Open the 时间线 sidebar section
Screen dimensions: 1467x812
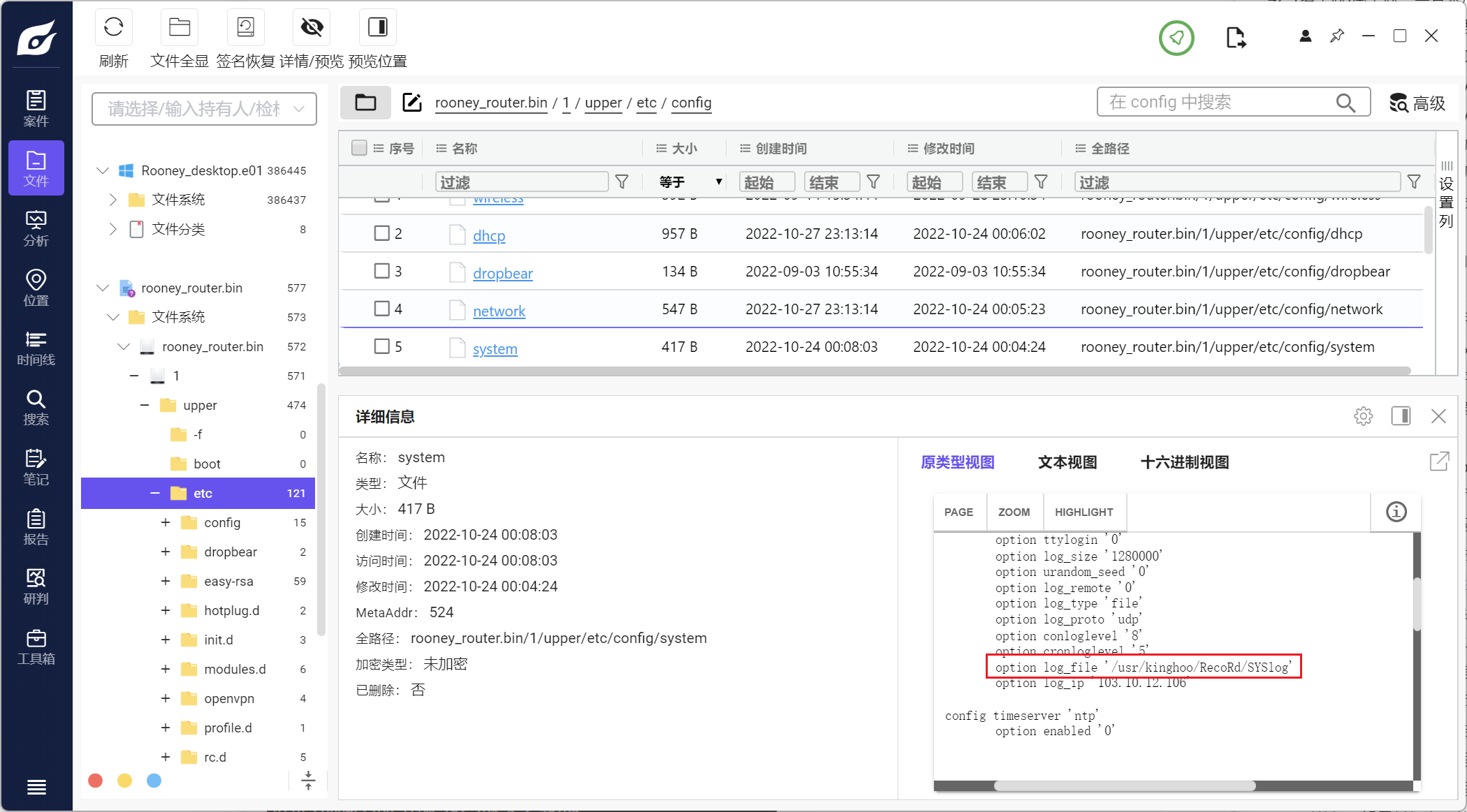tap(36, 348)
